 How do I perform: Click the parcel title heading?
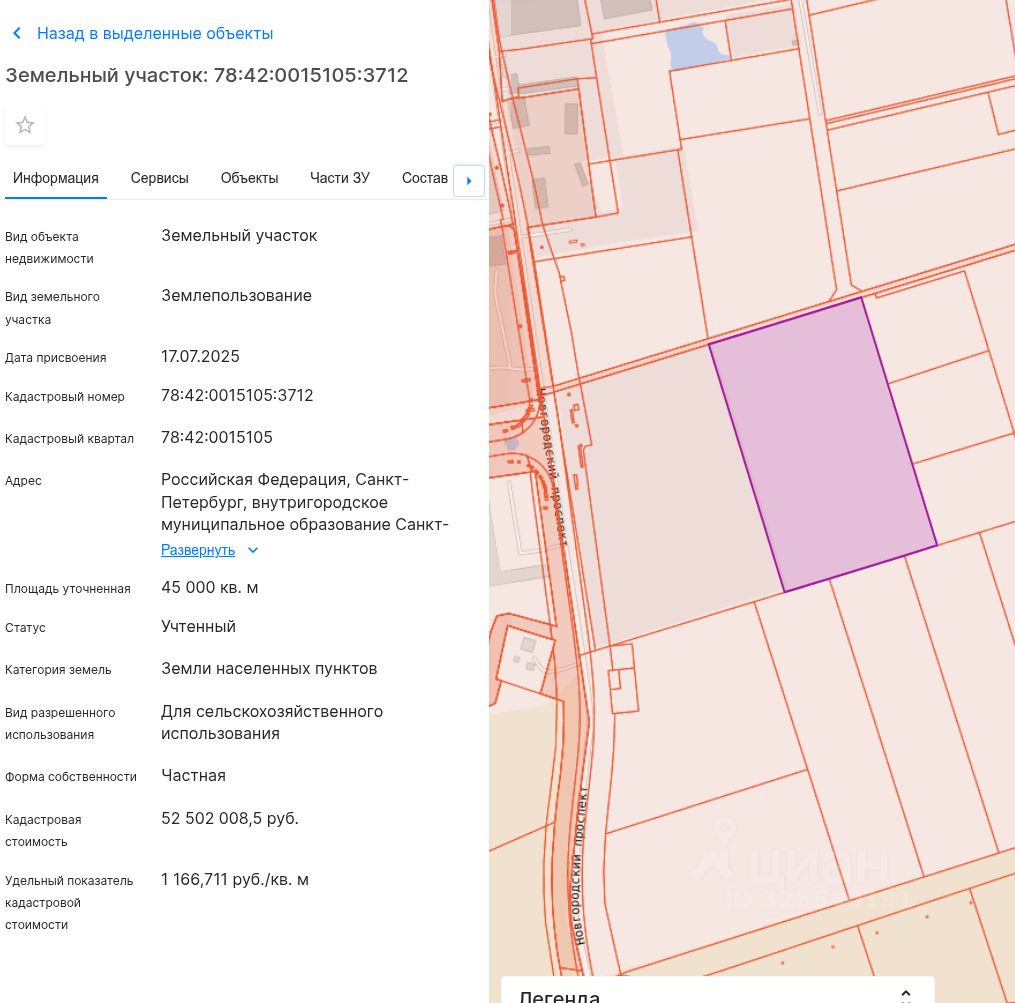point(207,75)
